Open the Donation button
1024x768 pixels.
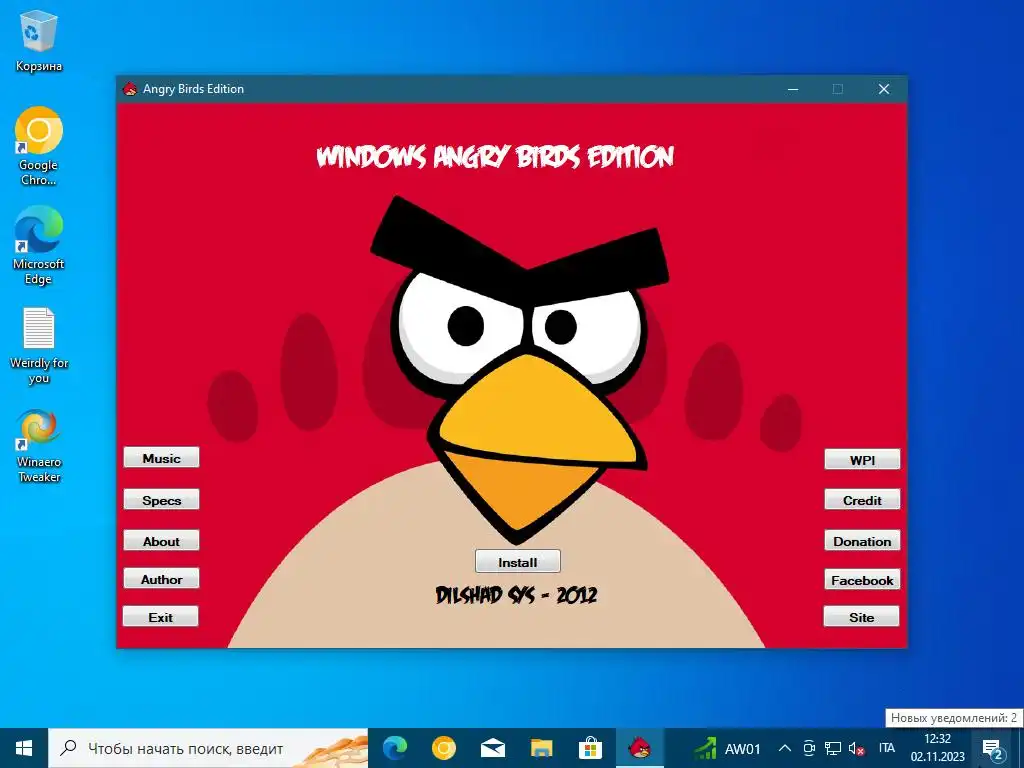862,541
